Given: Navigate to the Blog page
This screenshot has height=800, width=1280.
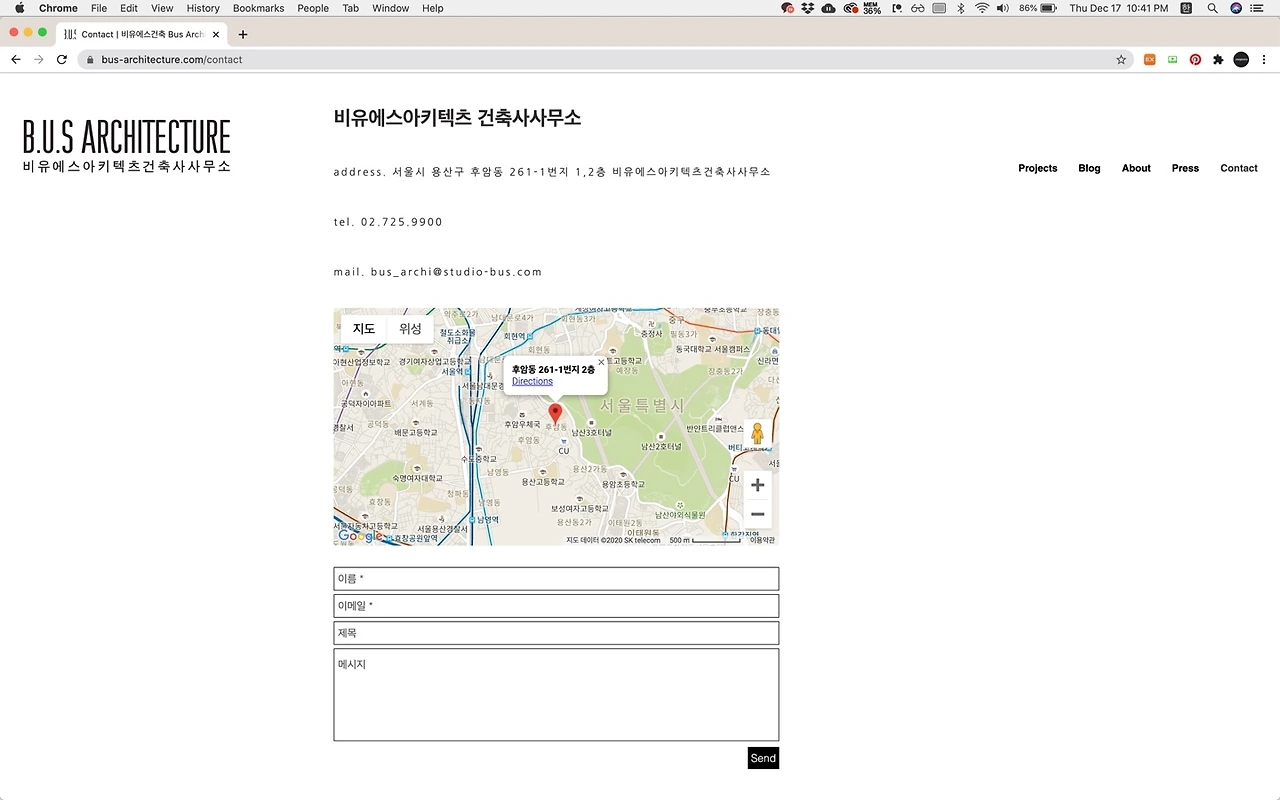Looking at the screenshot, I should click(1089, 168).
